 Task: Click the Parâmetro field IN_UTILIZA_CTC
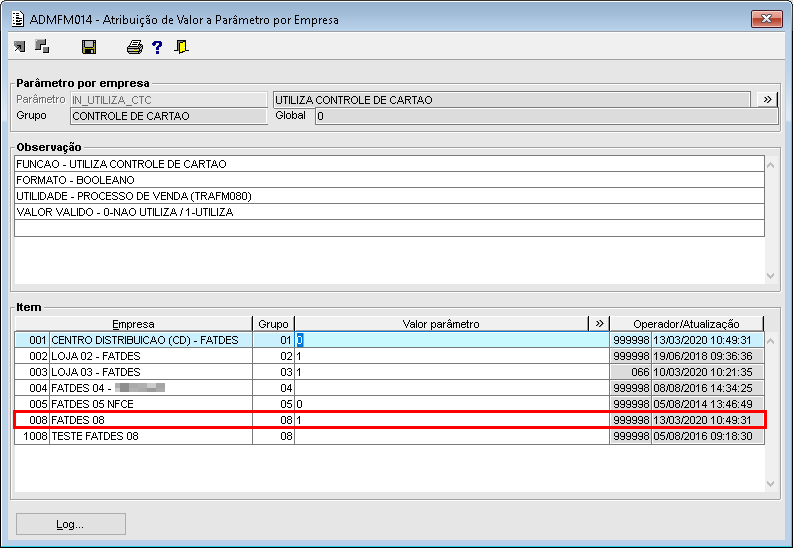point(169,100)
